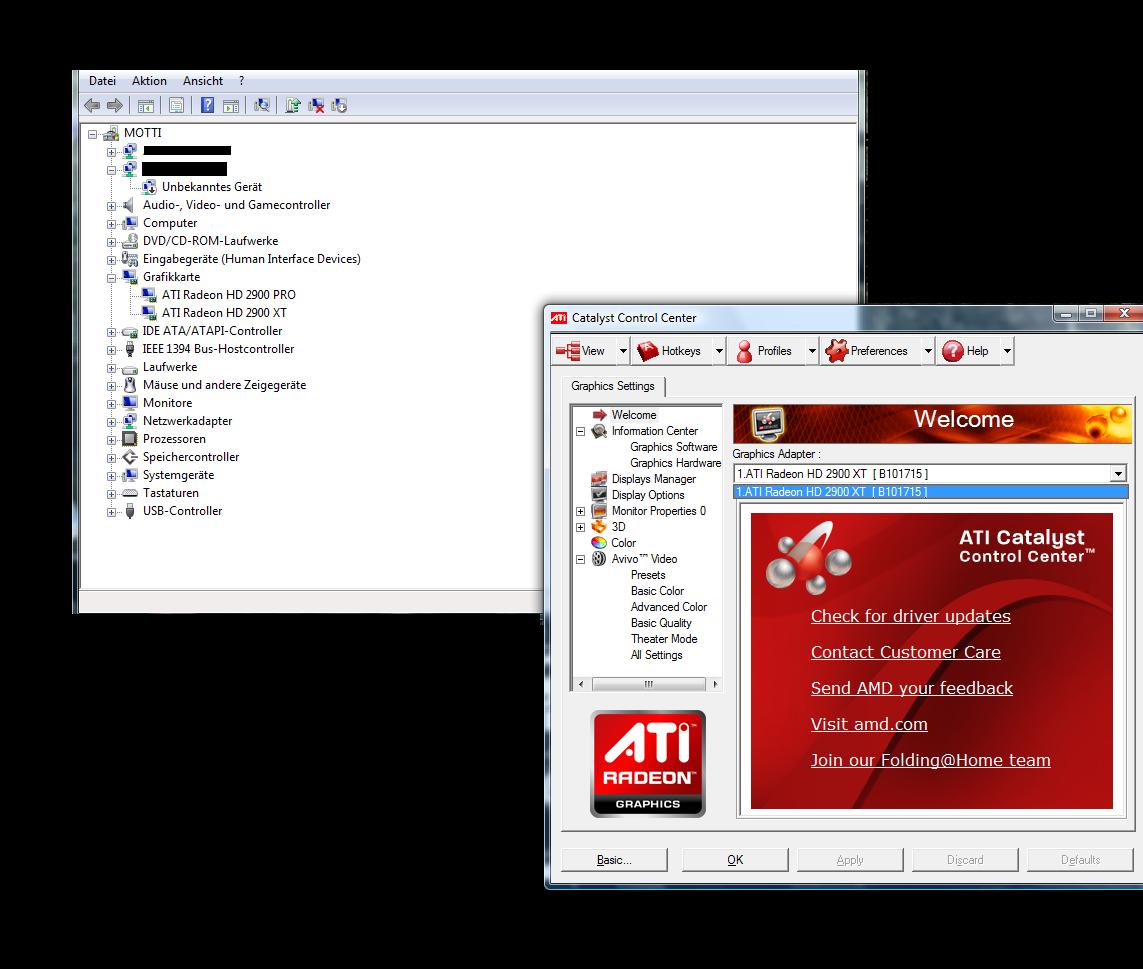Click the Tastaturen keyboard icon

tap(130, 493)
